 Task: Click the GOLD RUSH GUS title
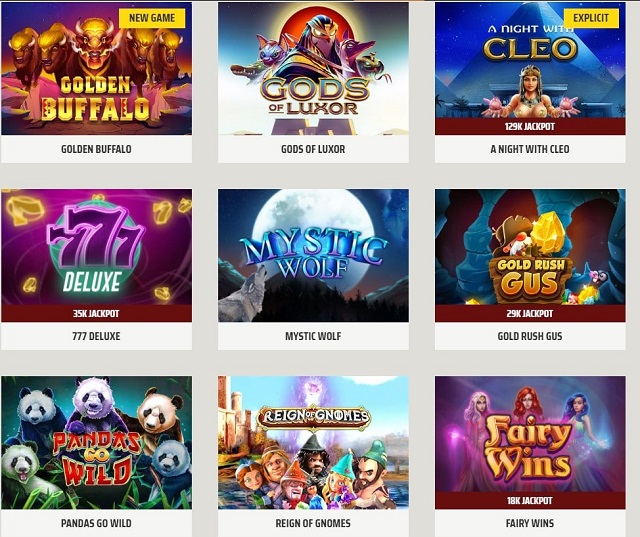click(530, 336)
